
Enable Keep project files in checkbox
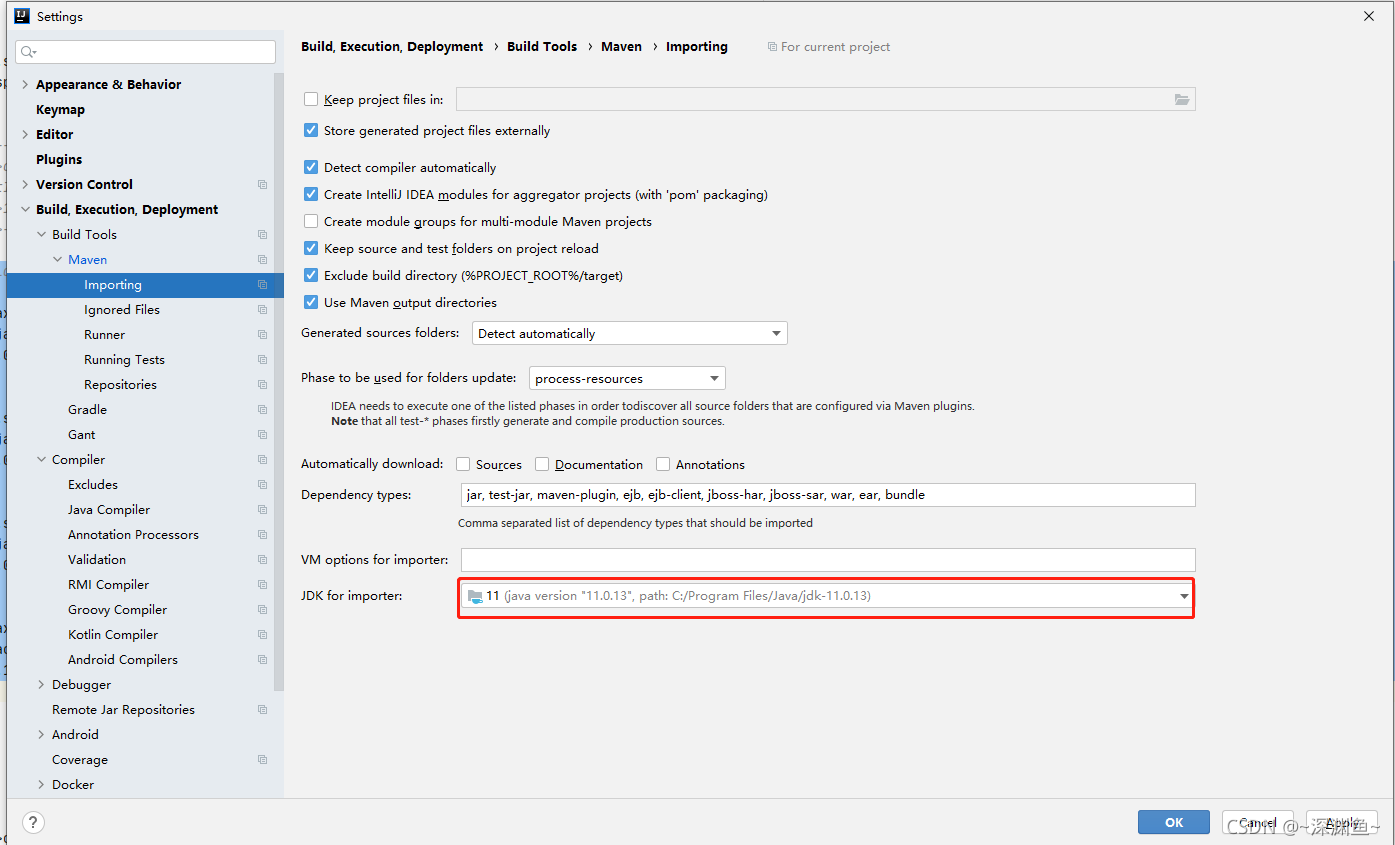(x=311, y=99)
